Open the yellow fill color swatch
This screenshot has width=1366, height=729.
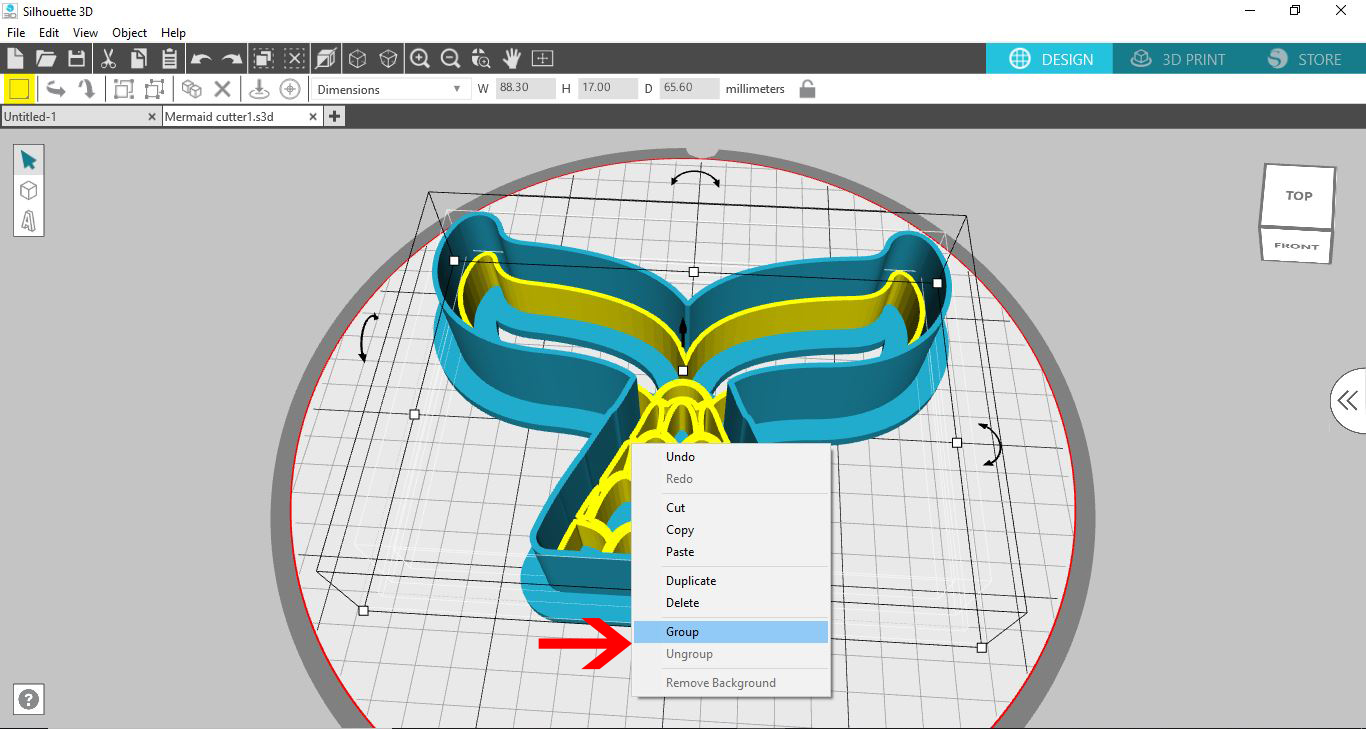pos(19,89)
